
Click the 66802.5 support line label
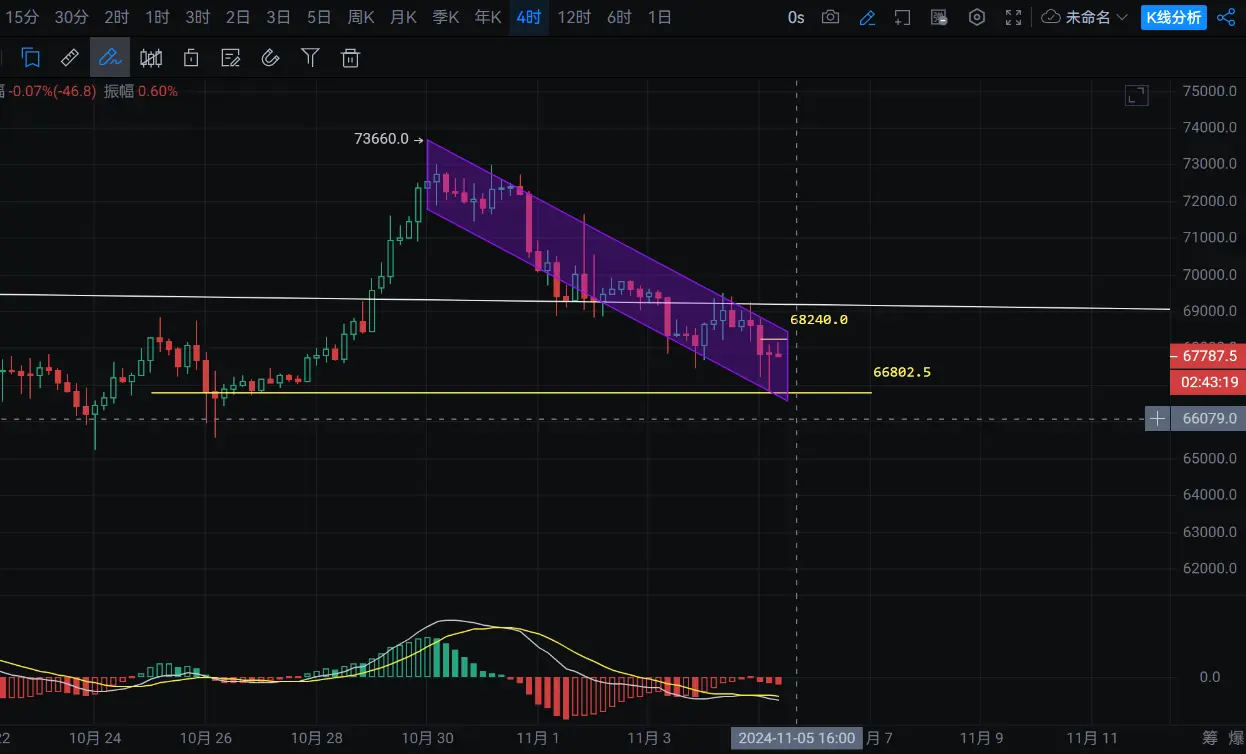click(x=902, y=372)
